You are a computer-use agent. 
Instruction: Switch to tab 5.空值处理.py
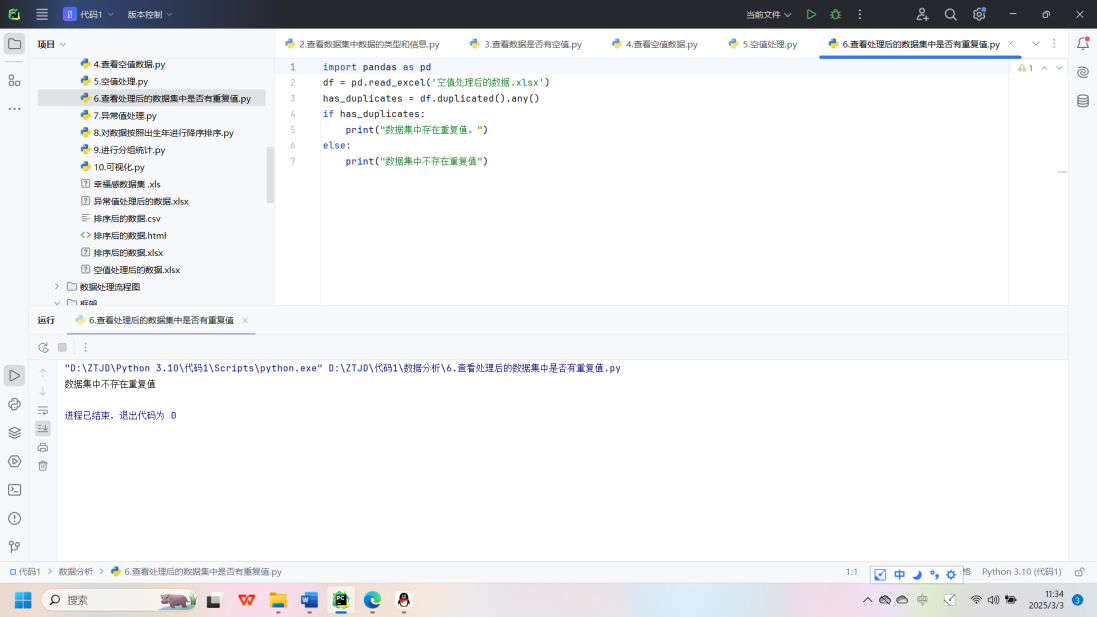(x=763, y=44)
